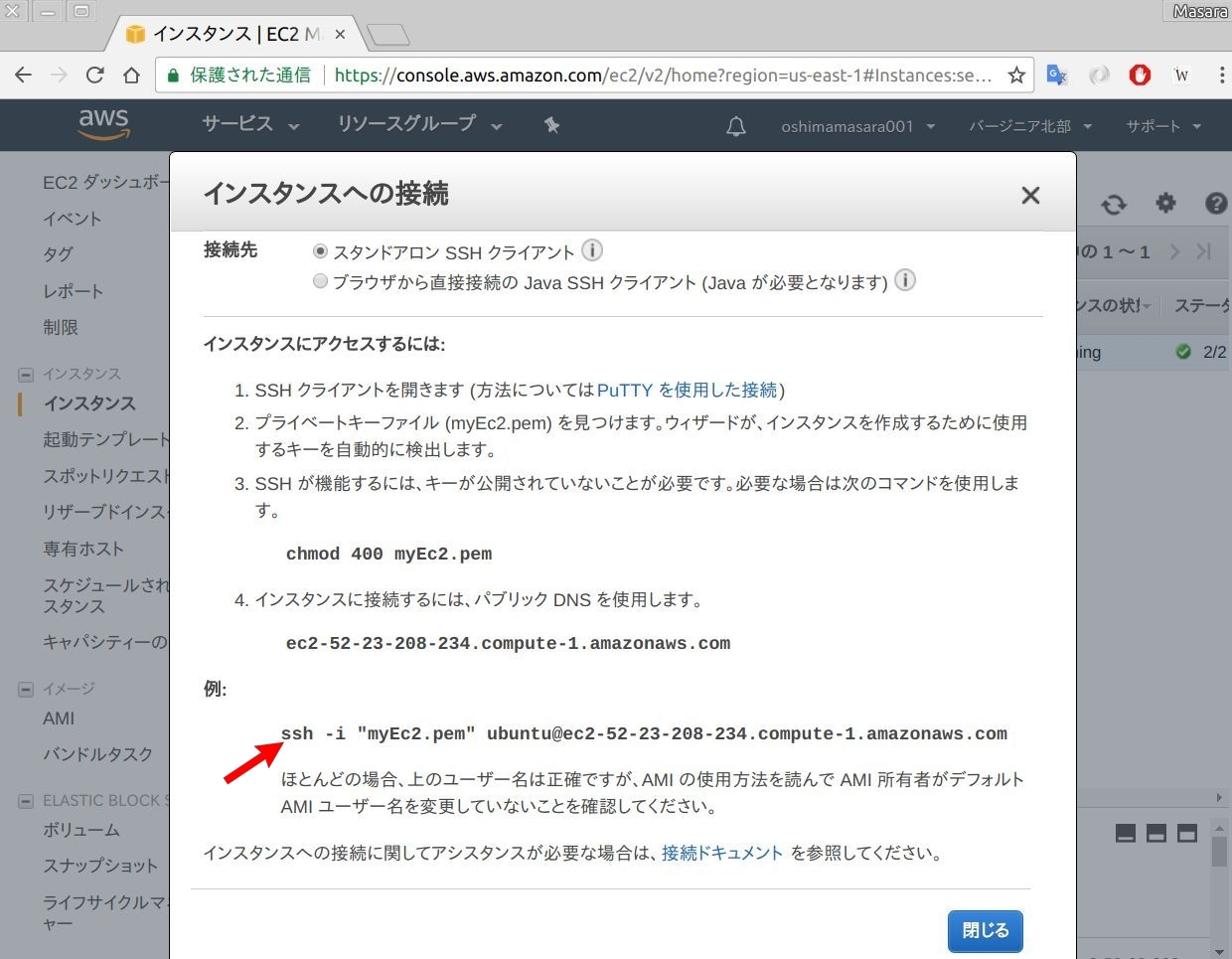Open the Google Translate extension
This screenshot has height=959, width=1232.
[1057, 76]
